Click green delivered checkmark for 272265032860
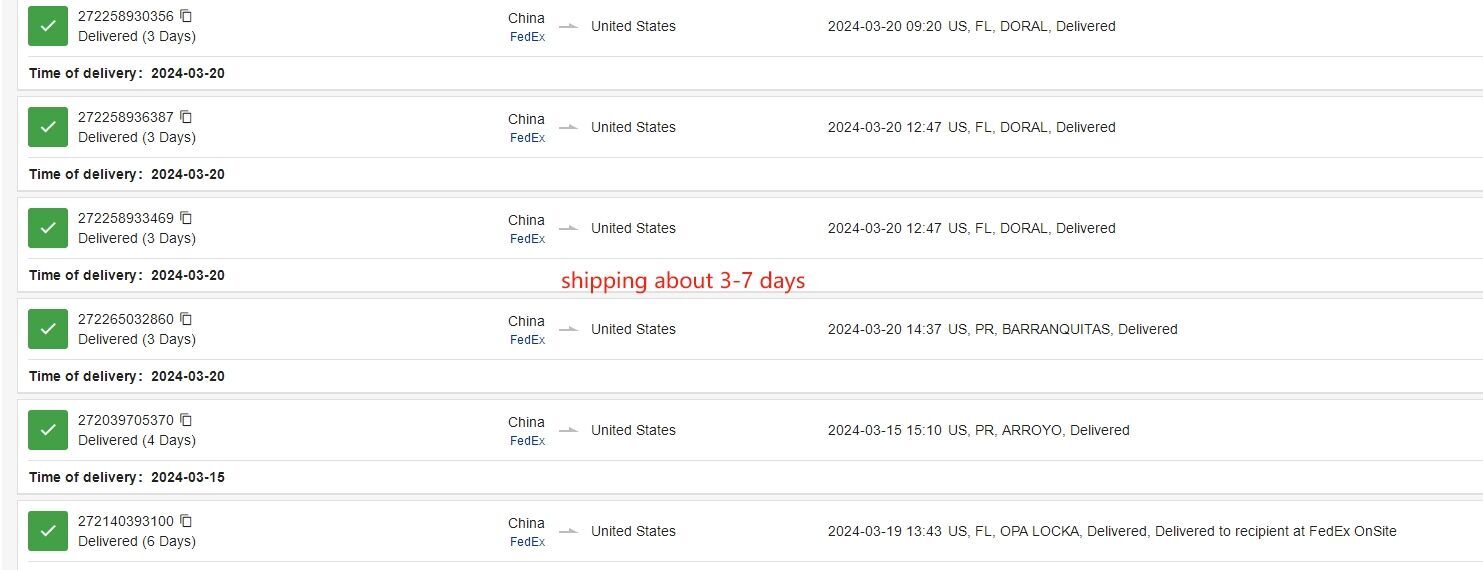 [x=48, y=329]
